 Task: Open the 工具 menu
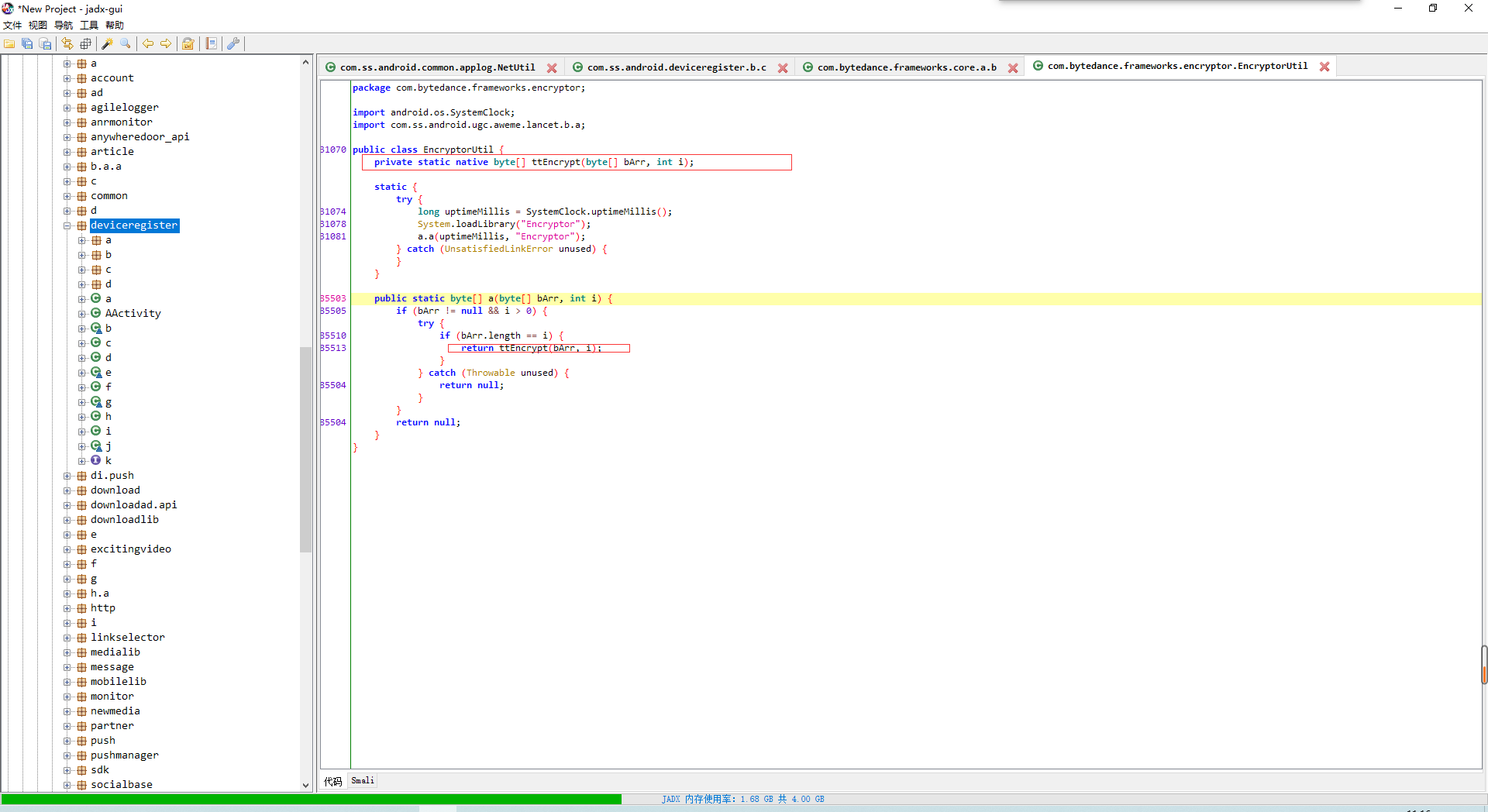pos(89,26)
